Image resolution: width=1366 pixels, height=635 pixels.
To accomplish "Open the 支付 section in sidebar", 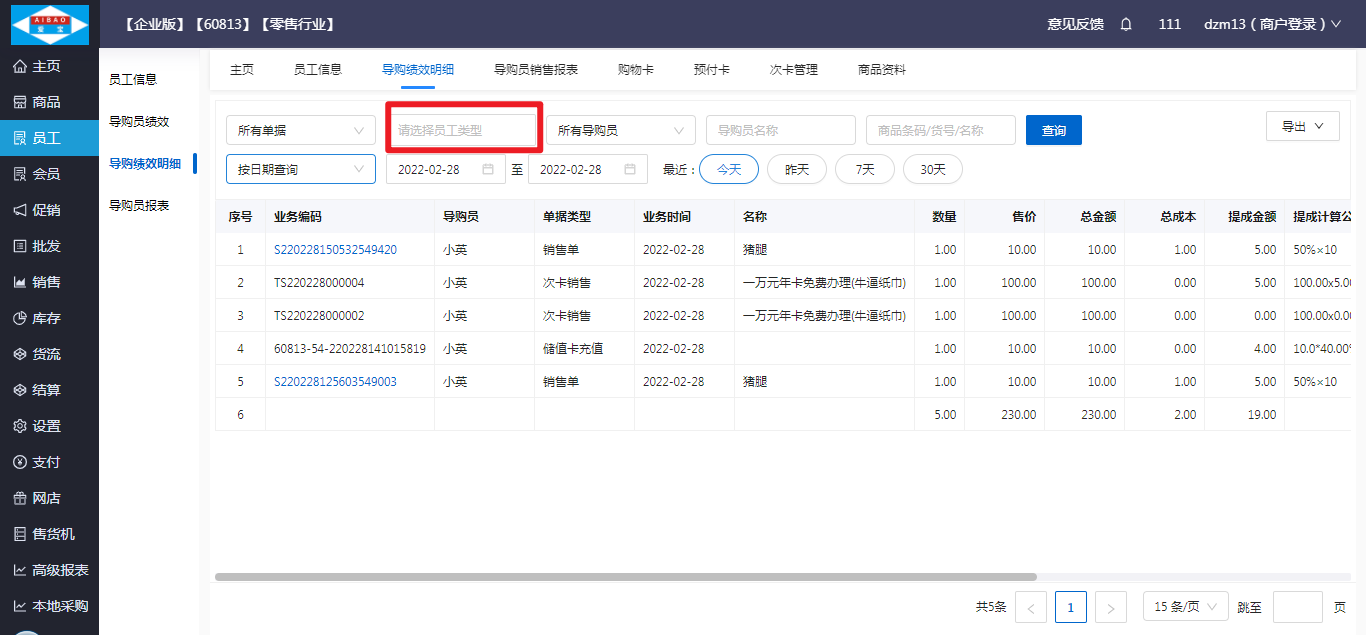I will [46, 462].
